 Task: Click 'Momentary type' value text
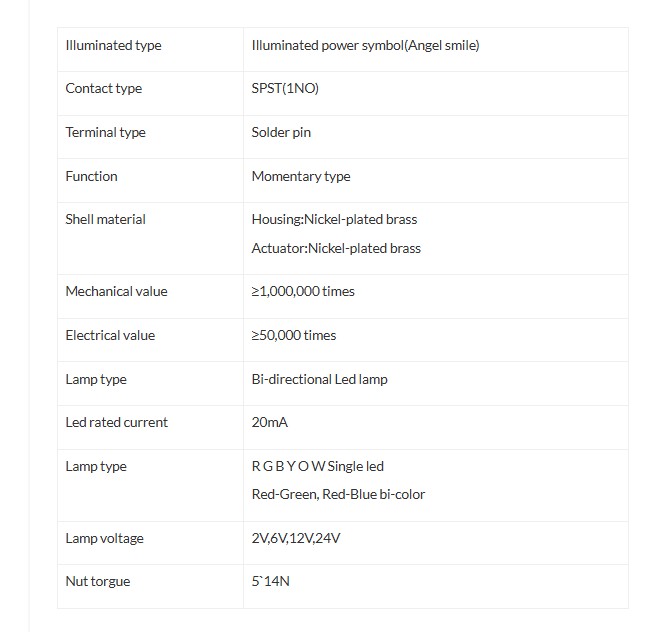pyautogui.click(x=301, y=176)
